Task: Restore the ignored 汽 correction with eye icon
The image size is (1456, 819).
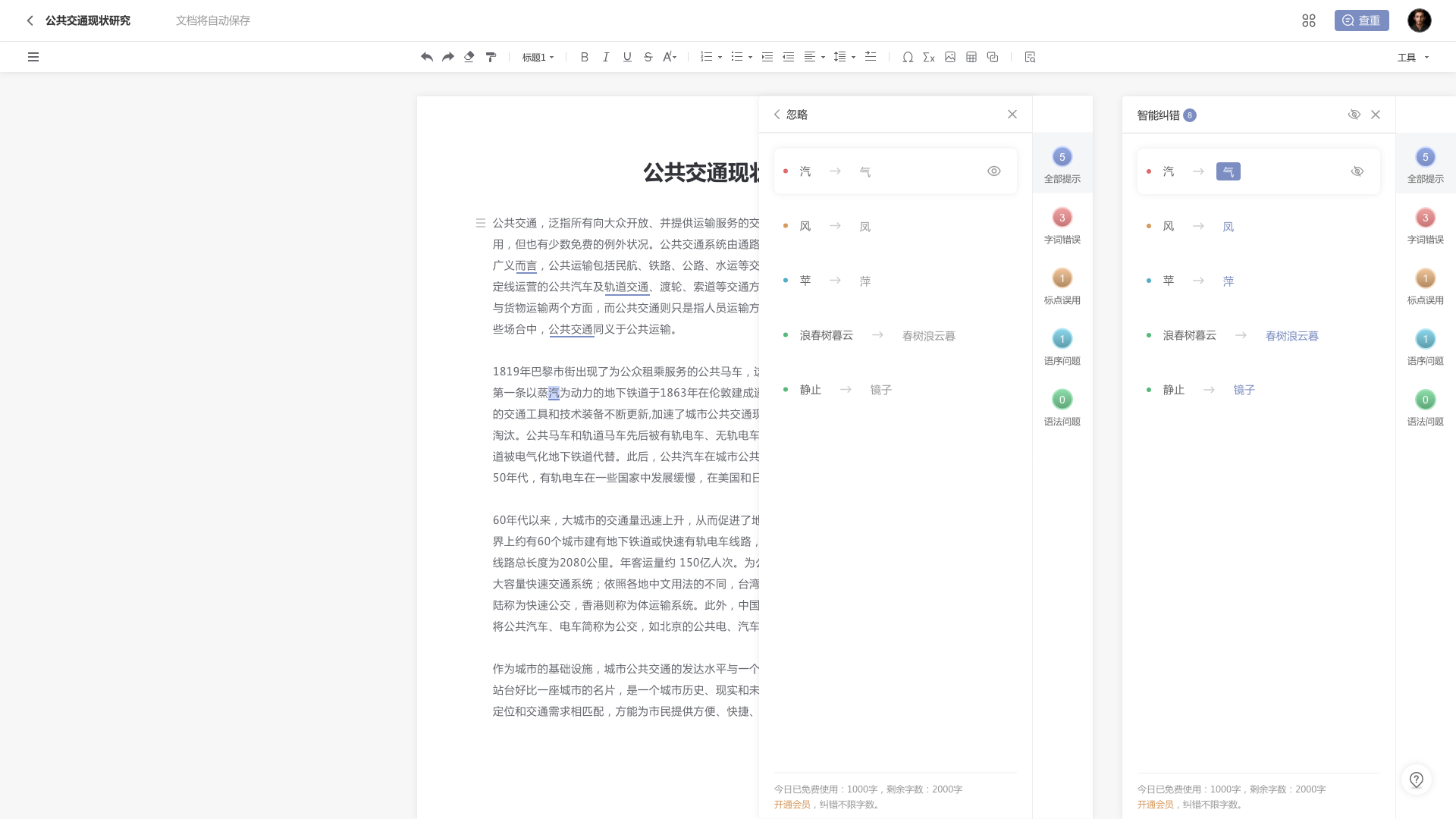Action: click(x=994, y=171)
